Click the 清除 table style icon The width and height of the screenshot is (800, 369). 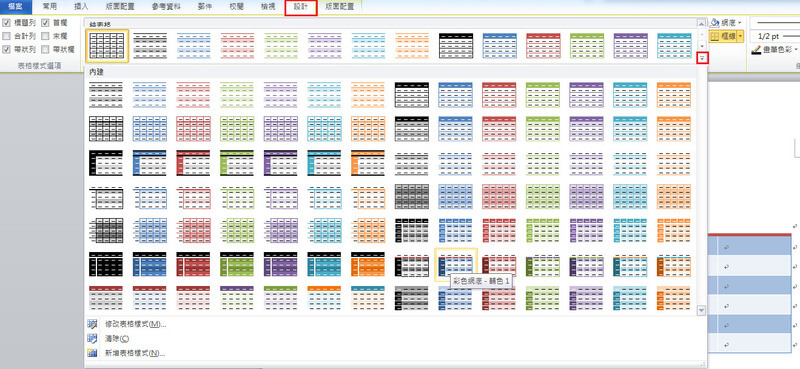coord(92,338)
